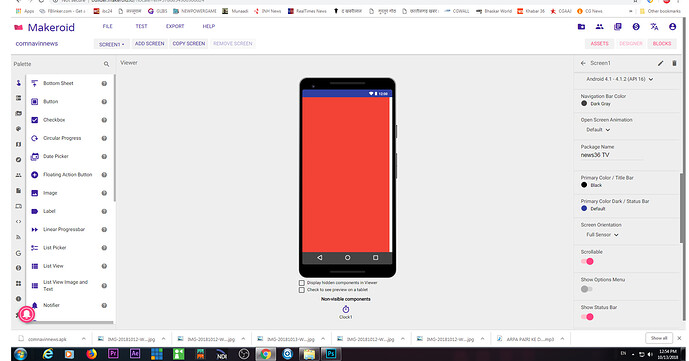The image size is (689, 361).
Task: Select the Floating Action Button component
Action: coord(68,175)
